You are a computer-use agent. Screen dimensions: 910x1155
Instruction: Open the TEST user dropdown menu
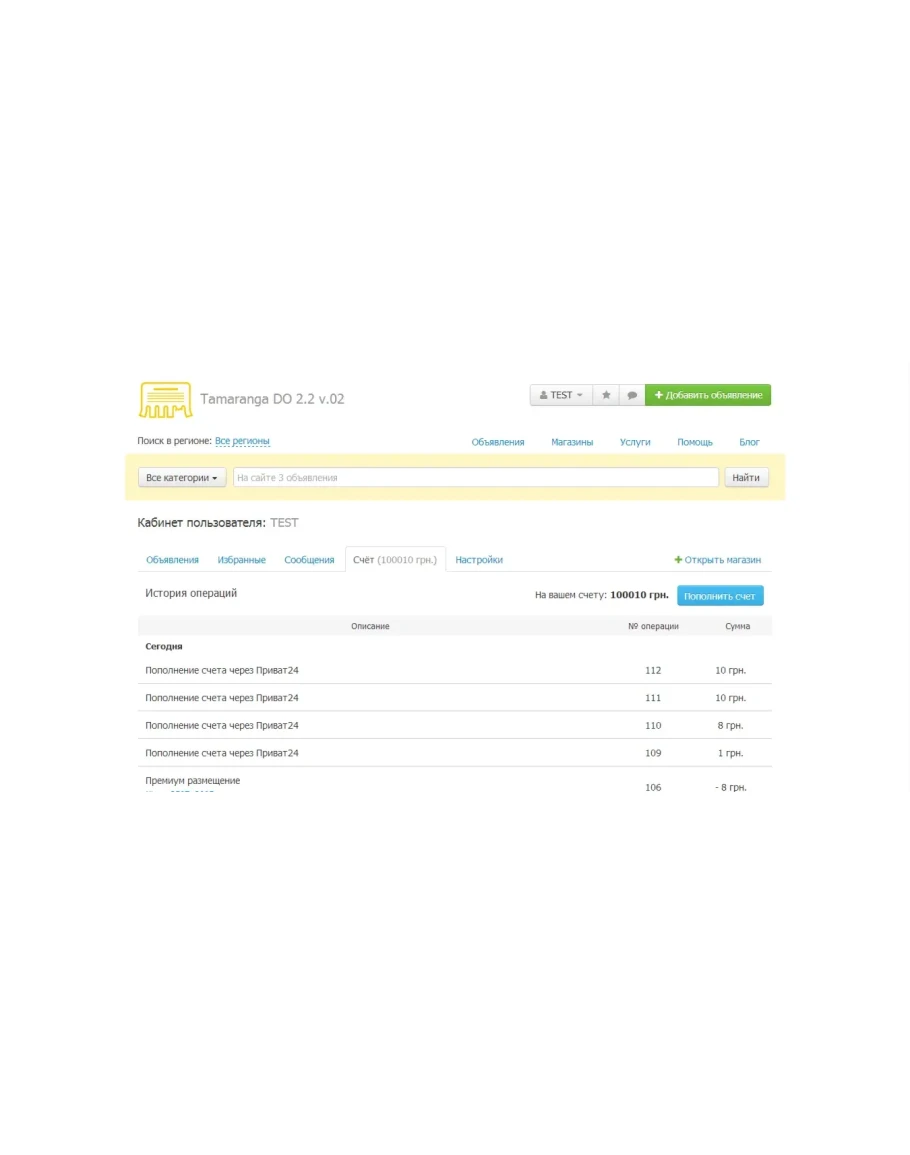click(x=561, y=395)
